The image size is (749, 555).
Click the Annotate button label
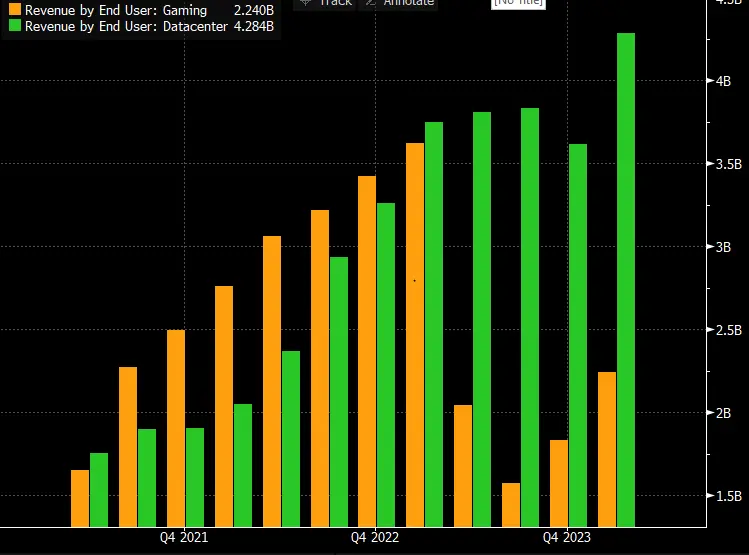(409, 3)
